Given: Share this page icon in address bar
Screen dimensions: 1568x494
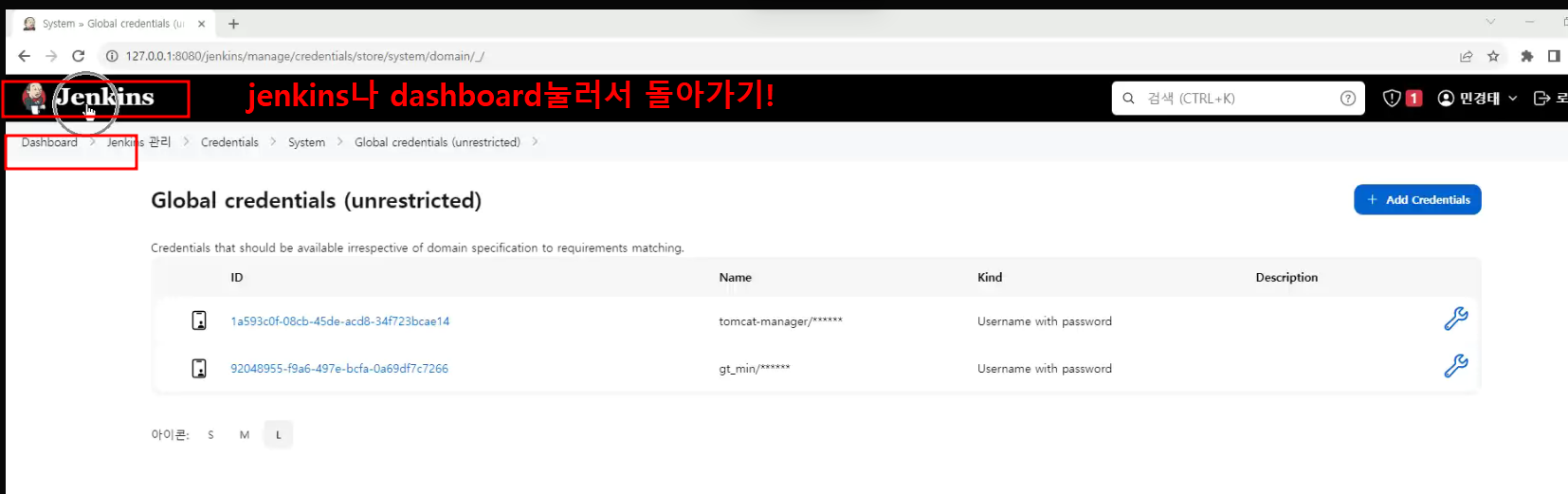Looking at the screenshot, I should point(1467,56).
